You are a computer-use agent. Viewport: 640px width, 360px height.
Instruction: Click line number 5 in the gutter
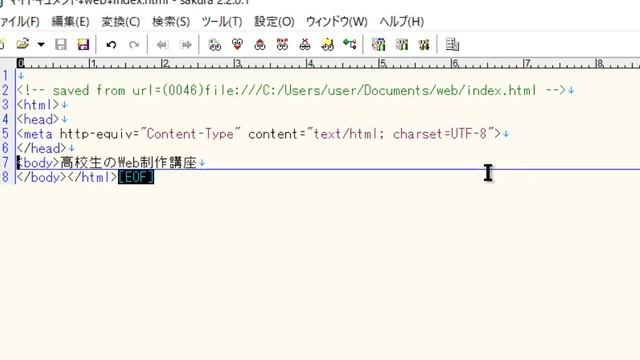pos(5,134)
